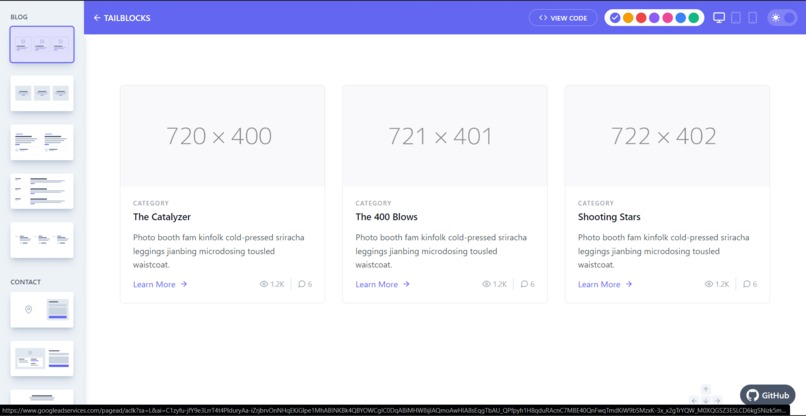Image resolution: width=806 pixels, height=416 pixels.
Task: Switch to tablet preview mode
Action: coord(736,17)
